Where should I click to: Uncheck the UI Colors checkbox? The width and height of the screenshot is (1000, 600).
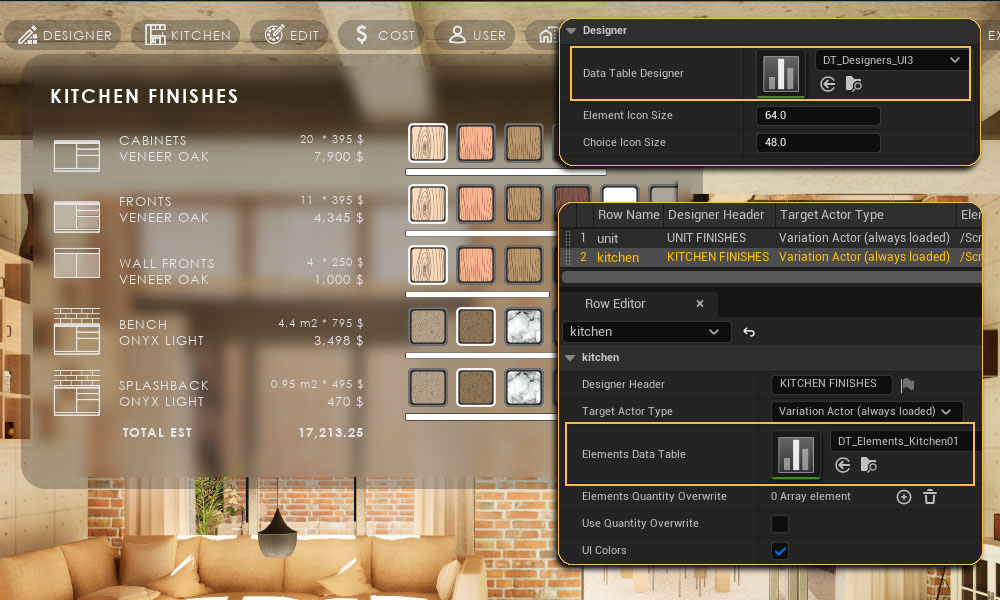tap(780, 551)
